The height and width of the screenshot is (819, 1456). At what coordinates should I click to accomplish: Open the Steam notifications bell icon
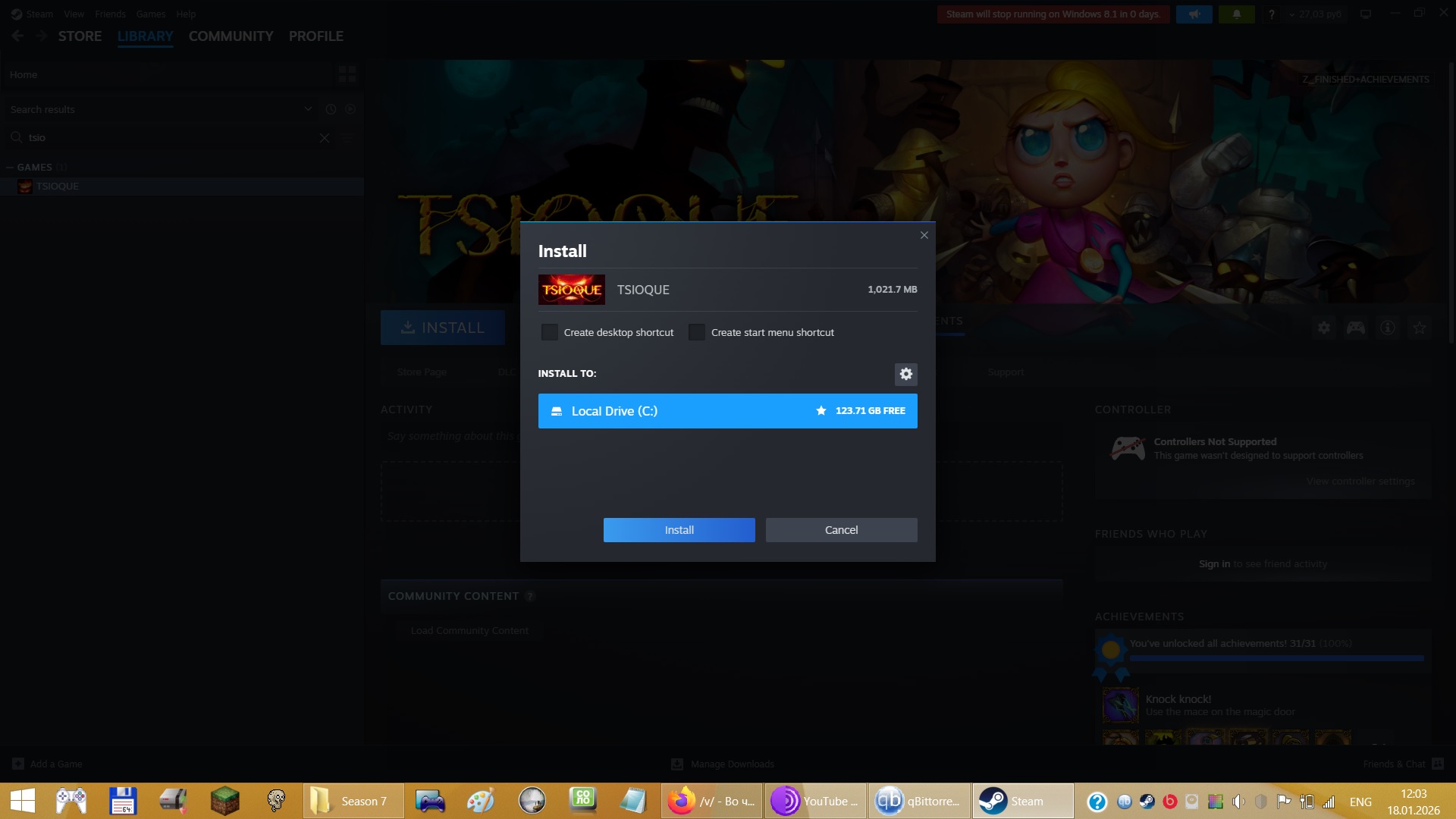(1236, 14)
